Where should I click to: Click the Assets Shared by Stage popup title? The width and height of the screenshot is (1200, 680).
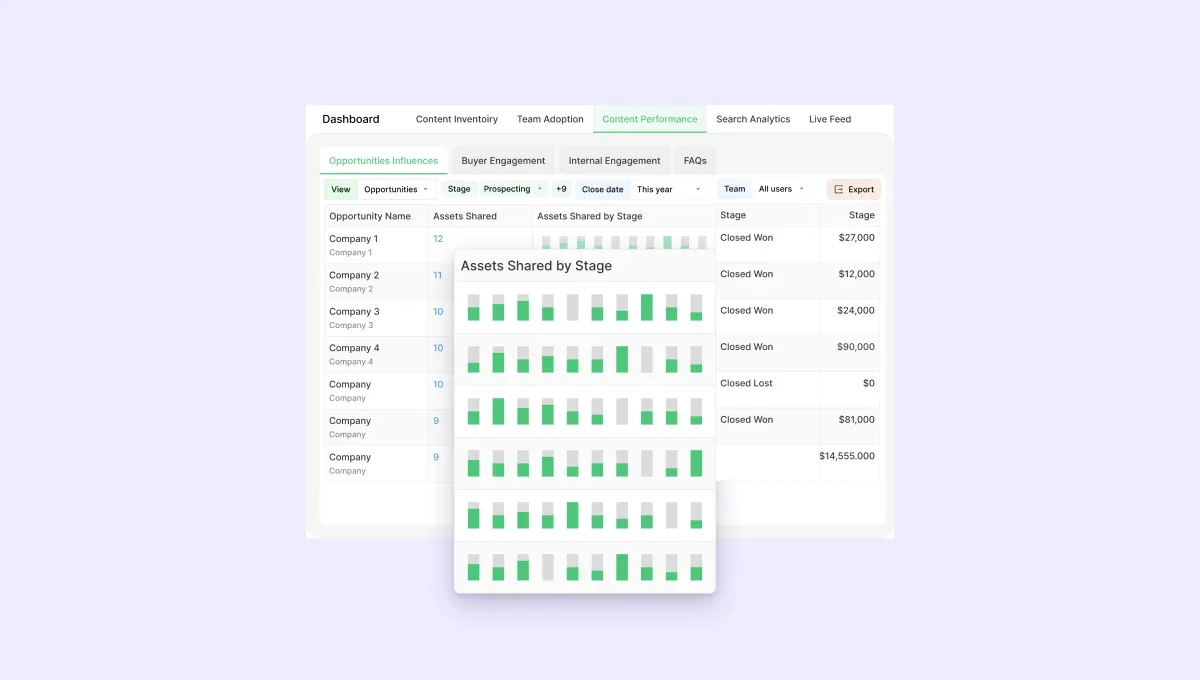[x=536, y=266]
